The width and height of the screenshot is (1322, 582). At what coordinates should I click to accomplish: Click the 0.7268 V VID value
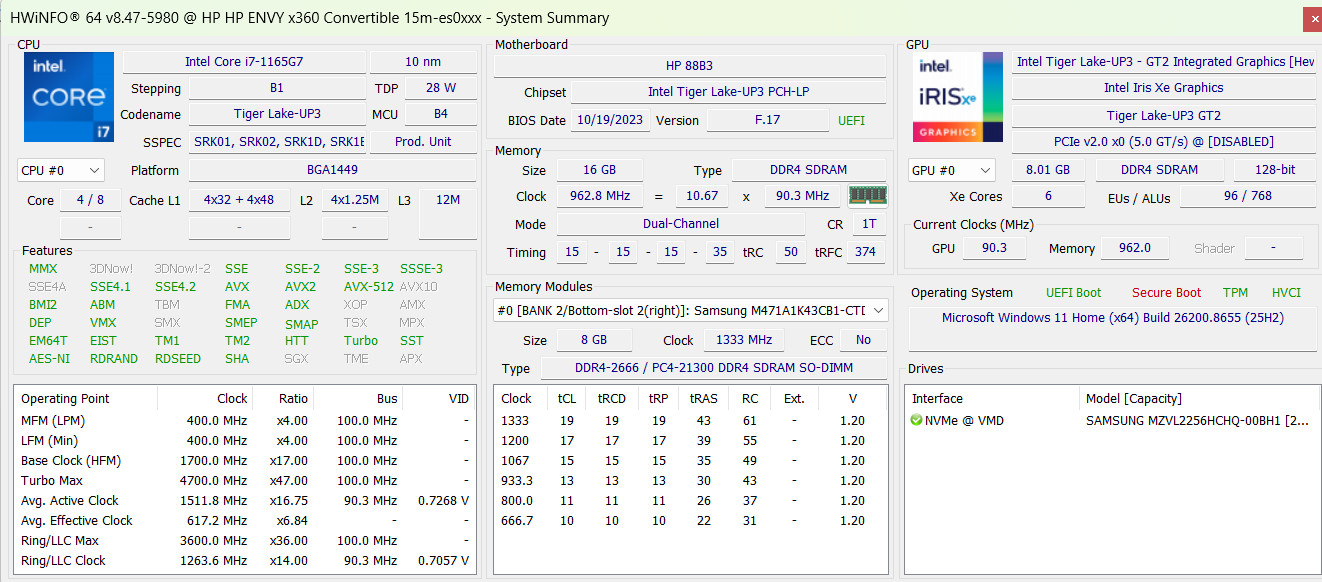[441, 500]
